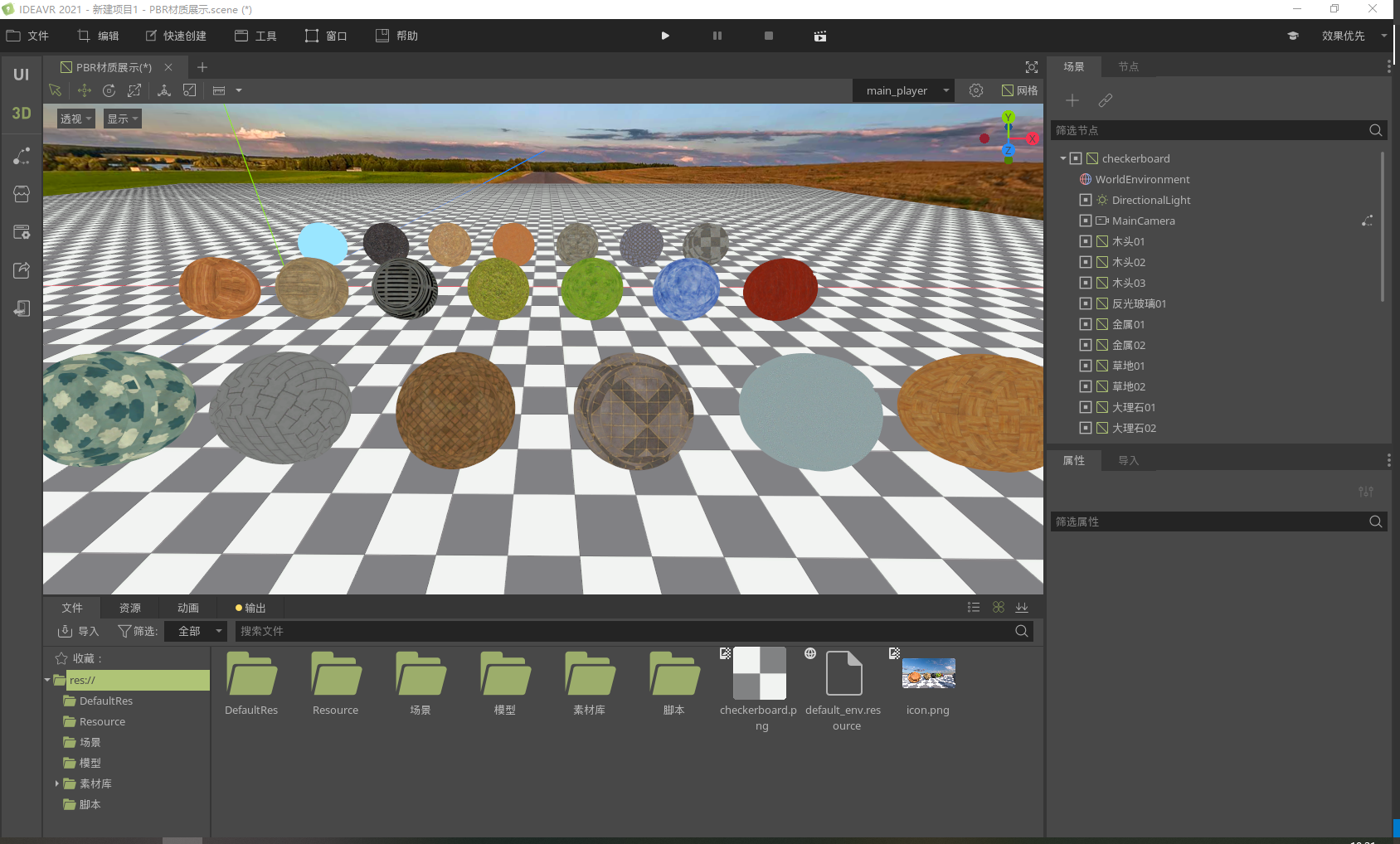Toggle visibility of 草地01 node
1400x844 pixels.
(1086, 366)
